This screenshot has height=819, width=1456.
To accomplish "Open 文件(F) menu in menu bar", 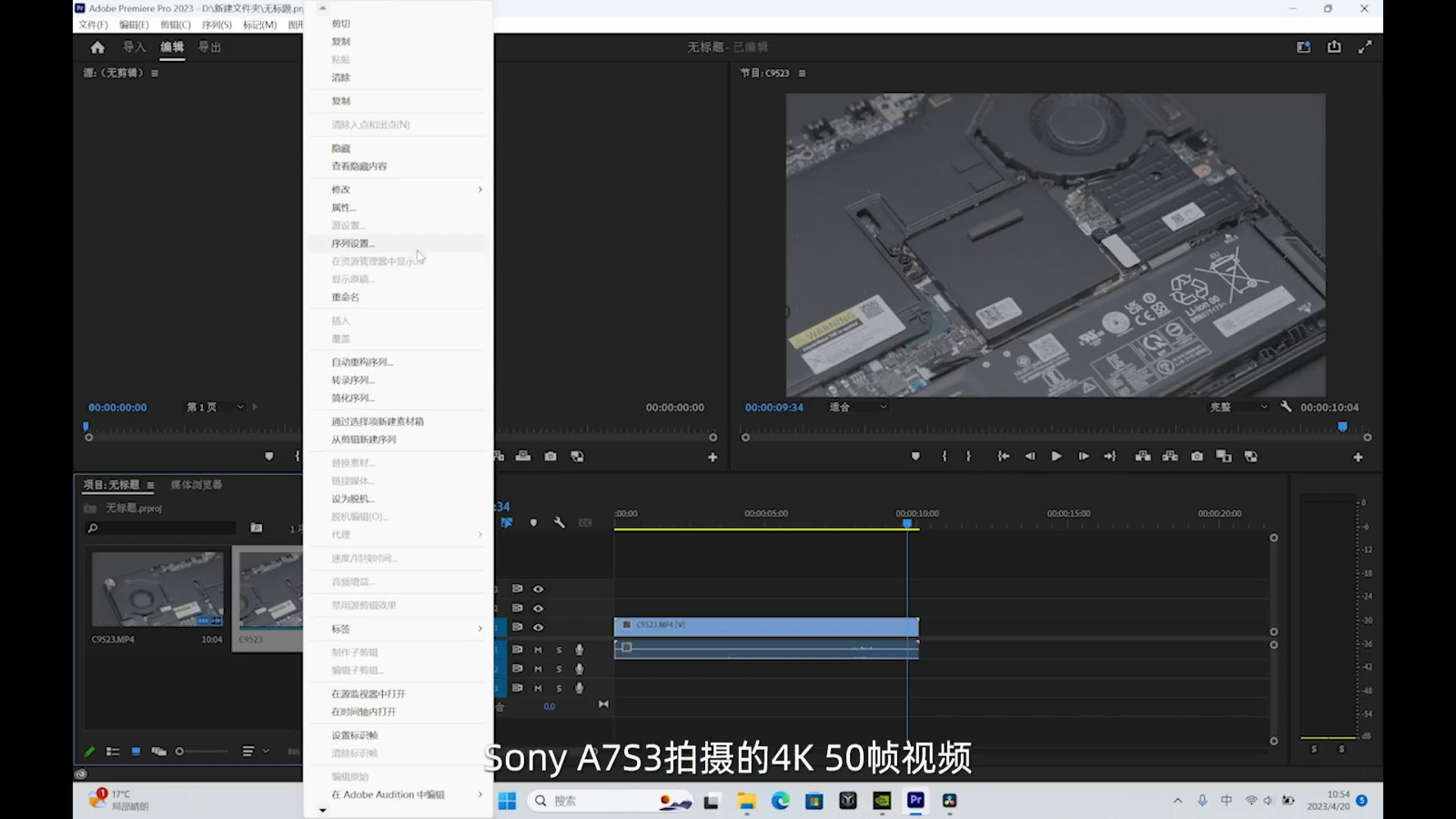I will [x=93, y=25].
